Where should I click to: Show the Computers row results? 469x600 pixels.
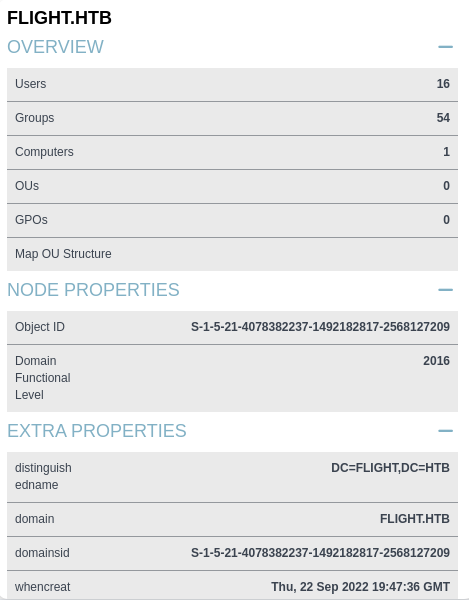click(x=232, y=152)
